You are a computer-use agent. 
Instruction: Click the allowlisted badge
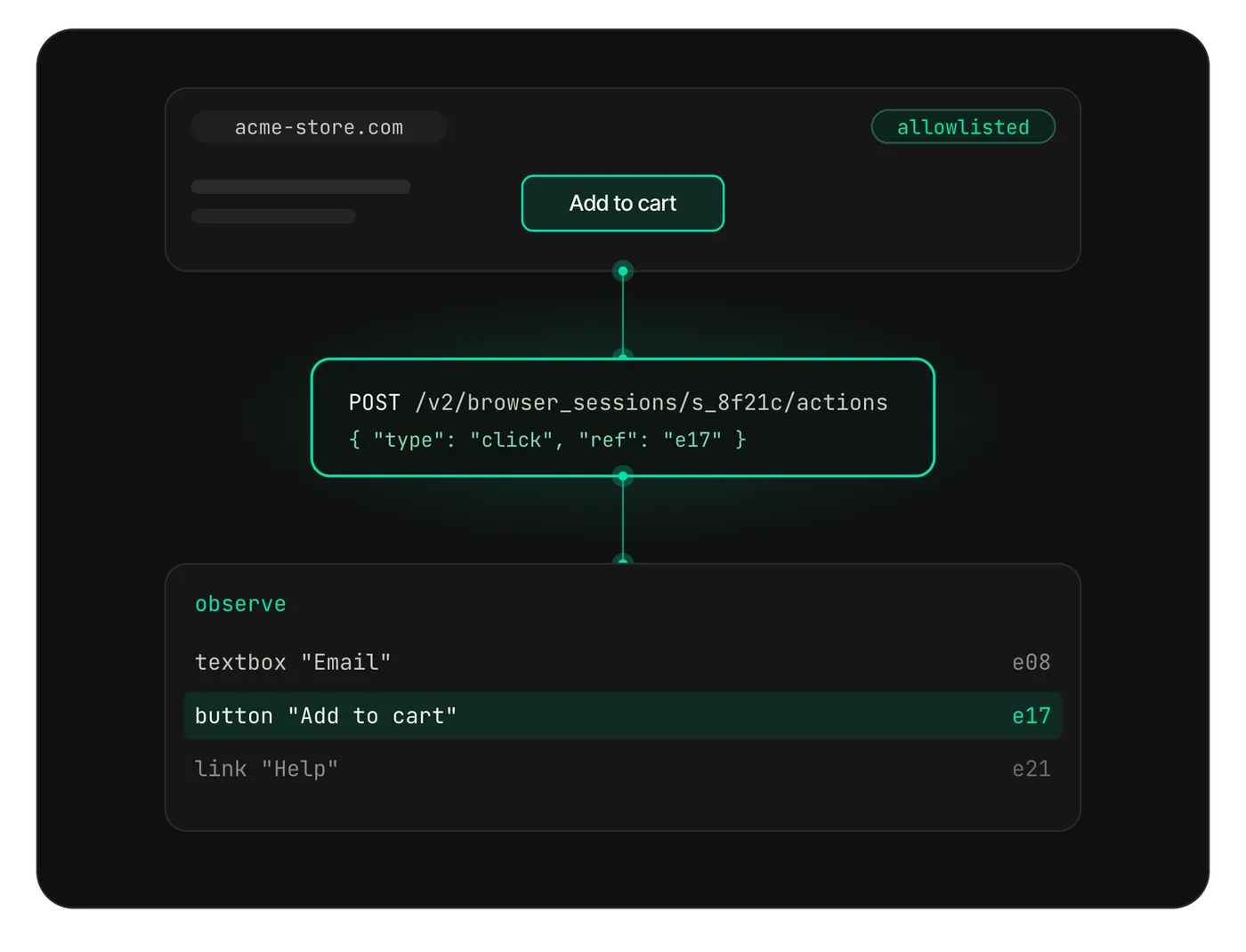click(x=963, y=127)
